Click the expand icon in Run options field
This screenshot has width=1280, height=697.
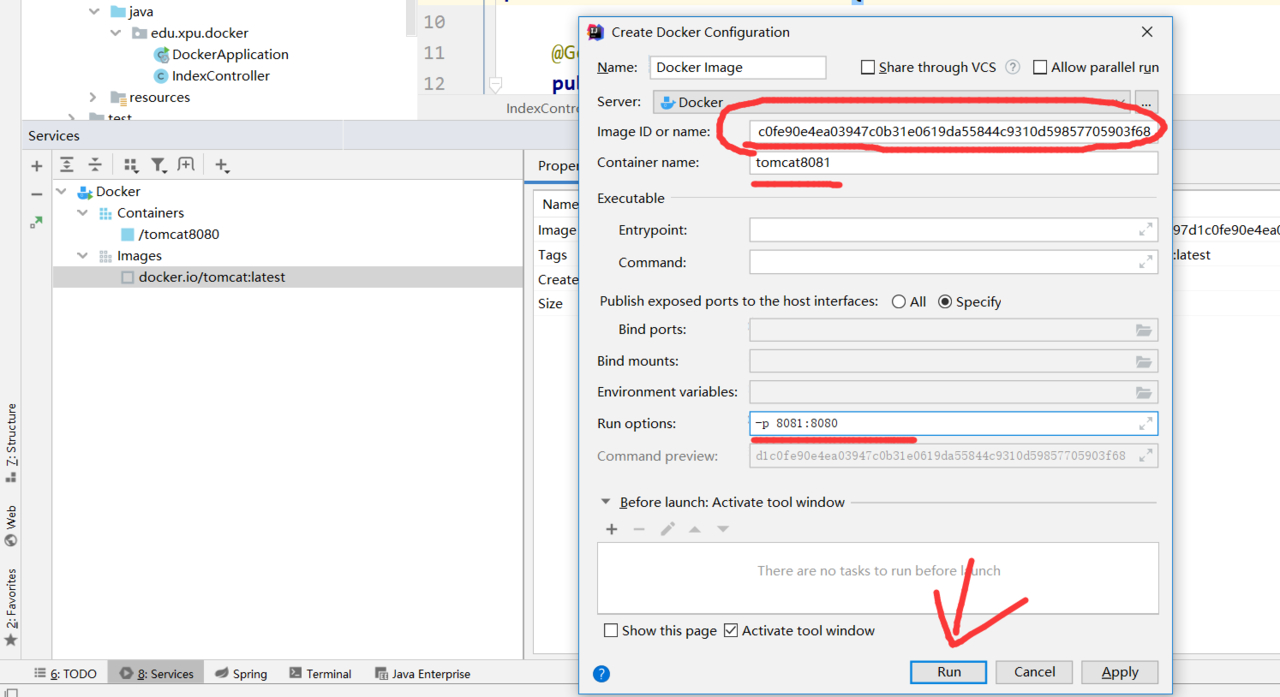(1145, 424)
